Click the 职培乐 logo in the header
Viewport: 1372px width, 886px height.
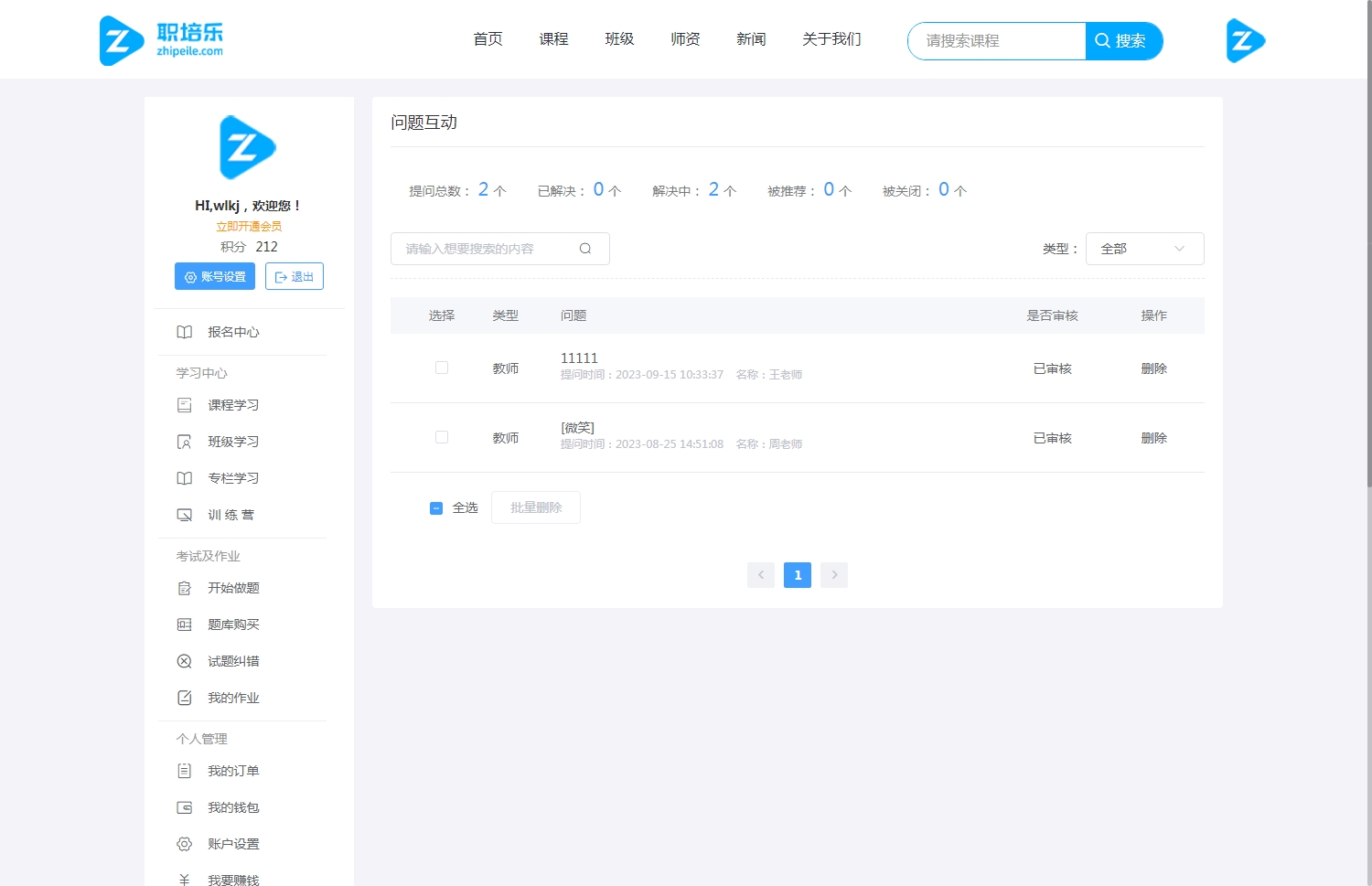coord(161,40)
